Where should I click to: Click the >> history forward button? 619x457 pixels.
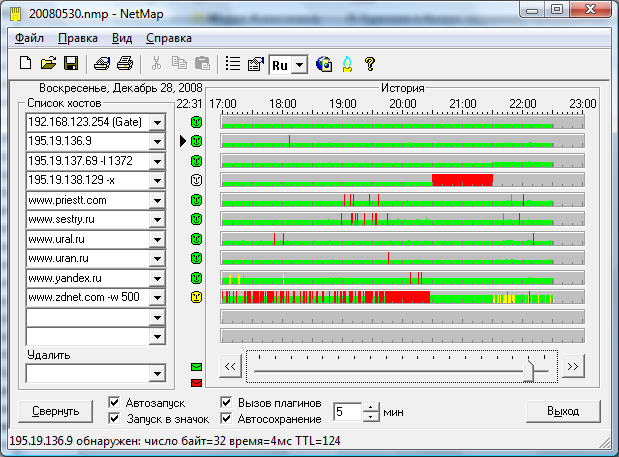(x=573, y=366)
